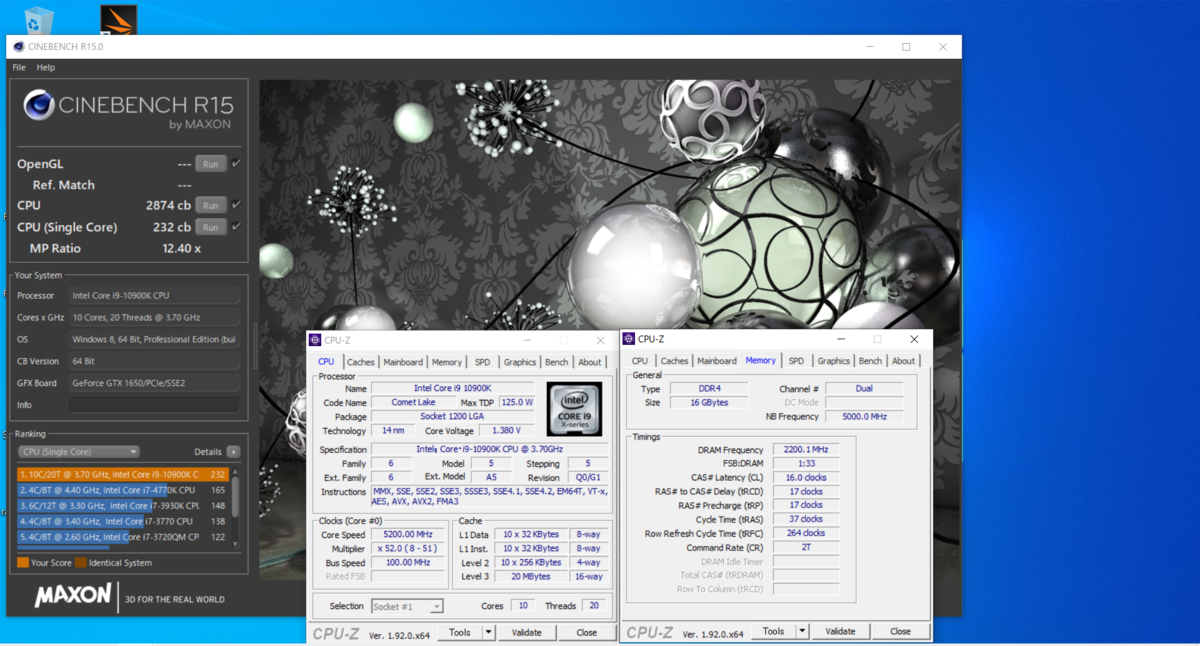The image size is (1200, 646).
Task: Toggle the OpenGL test checkmark
Action: tap(236, 163)
